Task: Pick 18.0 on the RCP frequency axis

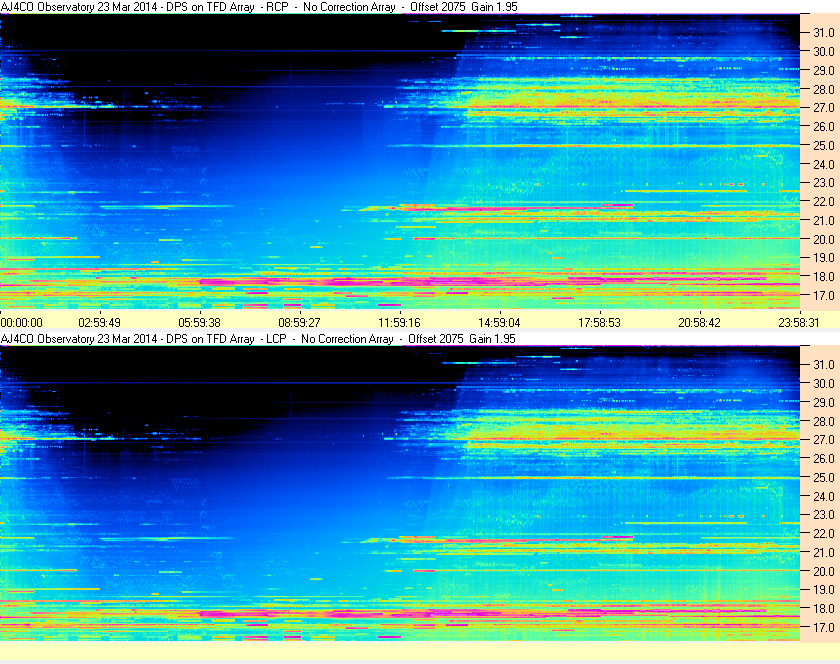Action: [x=824, y=277]
